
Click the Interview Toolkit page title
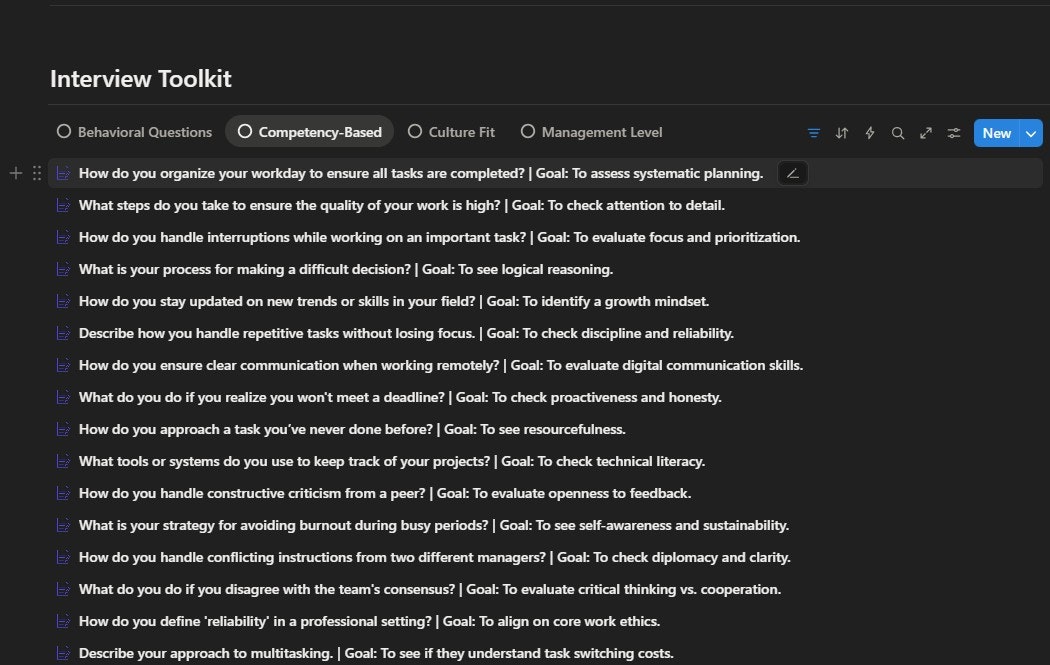(140, 78)
